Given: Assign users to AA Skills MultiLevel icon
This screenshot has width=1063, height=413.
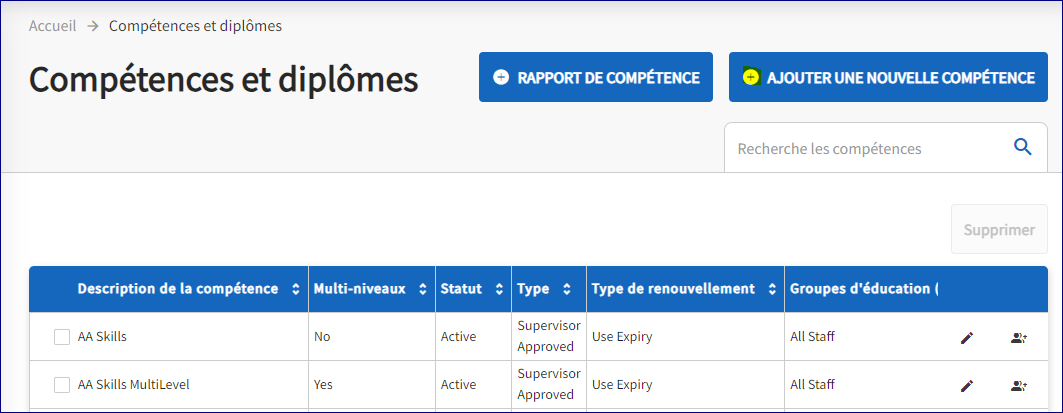Looking at the screenshot, I should point(1019,385).
